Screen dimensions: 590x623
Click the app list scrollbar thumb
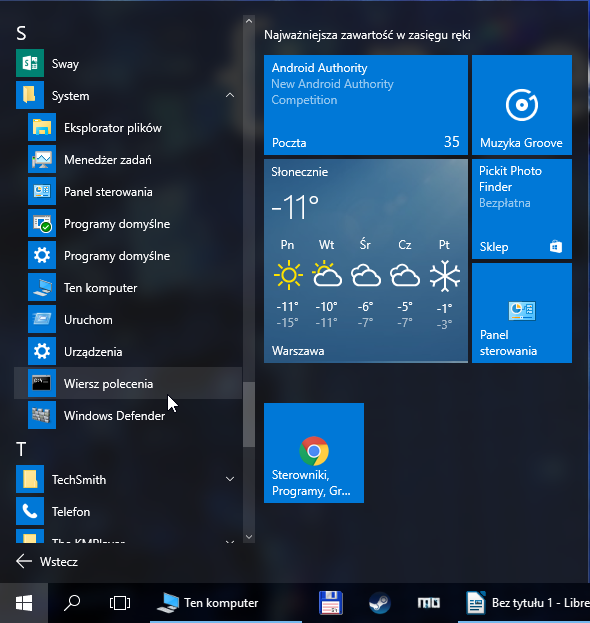tap(249, 415)
